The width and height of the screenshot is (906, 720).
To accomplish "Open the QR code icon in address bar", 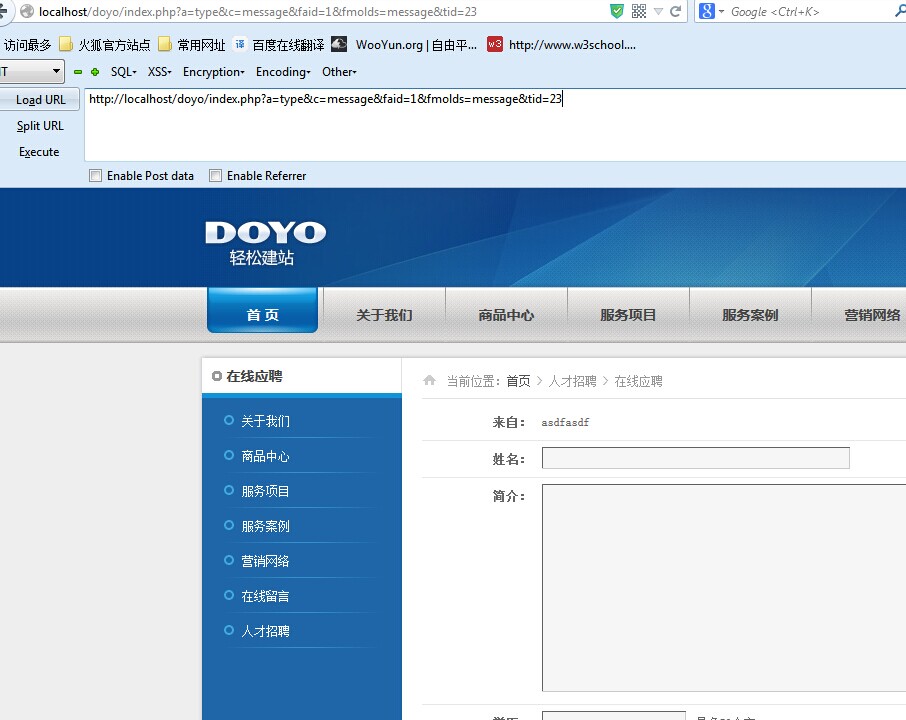I will click(x=639, y=11).
